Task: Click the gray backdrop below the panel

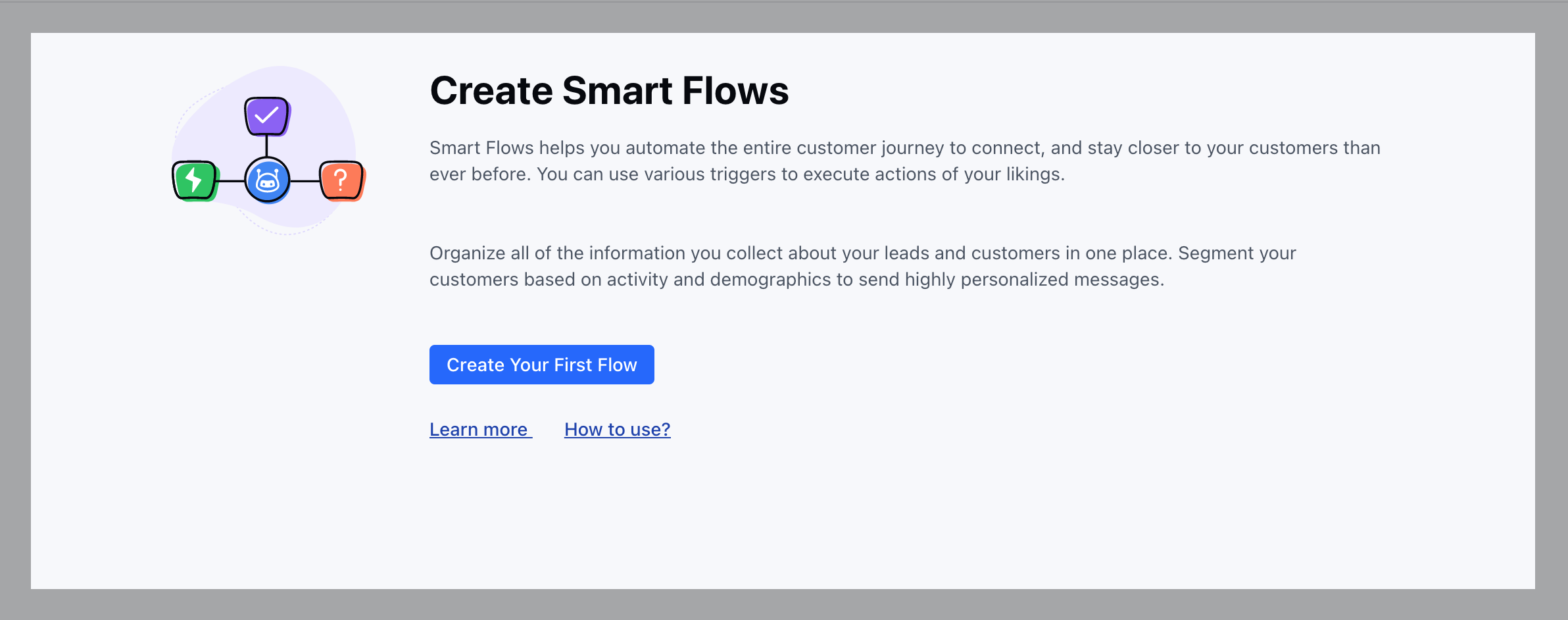Action: pos(784,604)
